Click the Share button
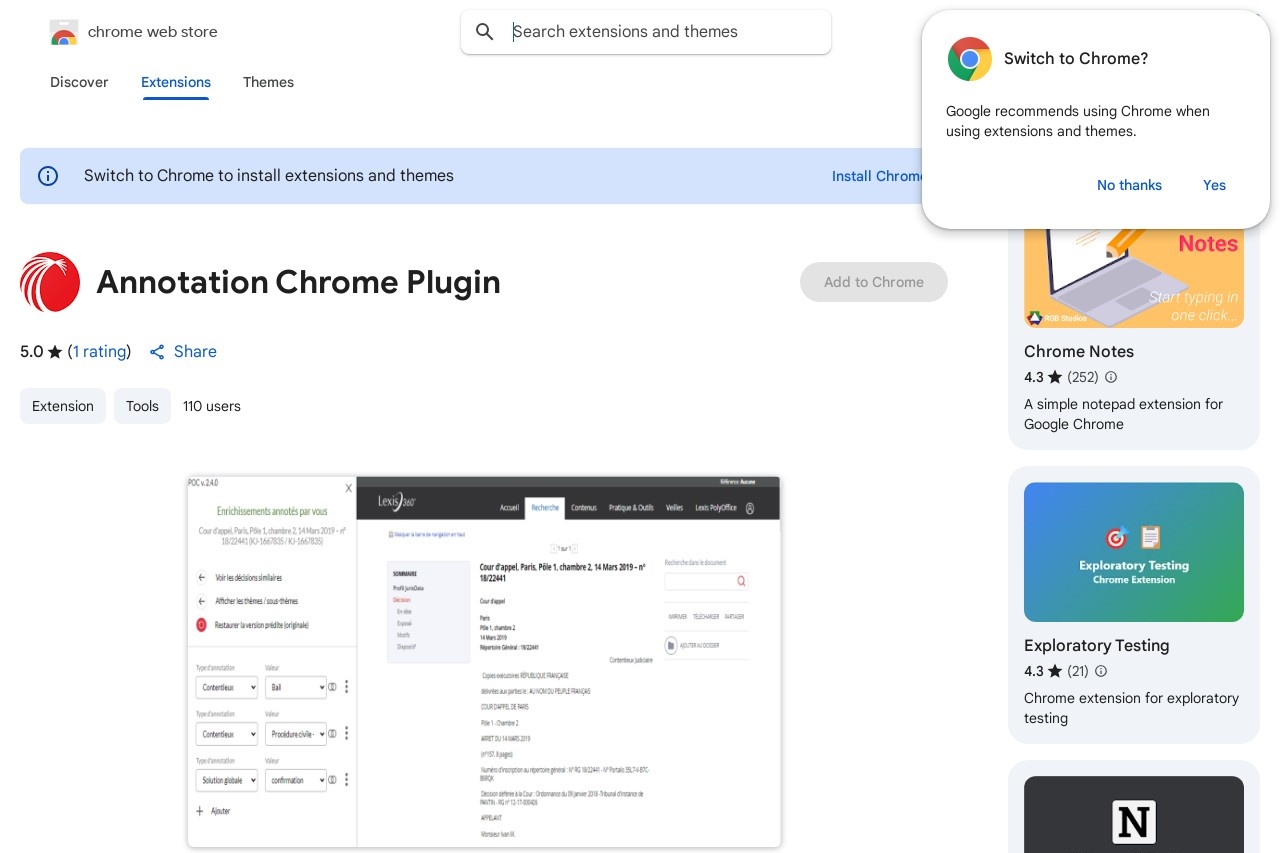1280x853 pixels. [183, 352]
